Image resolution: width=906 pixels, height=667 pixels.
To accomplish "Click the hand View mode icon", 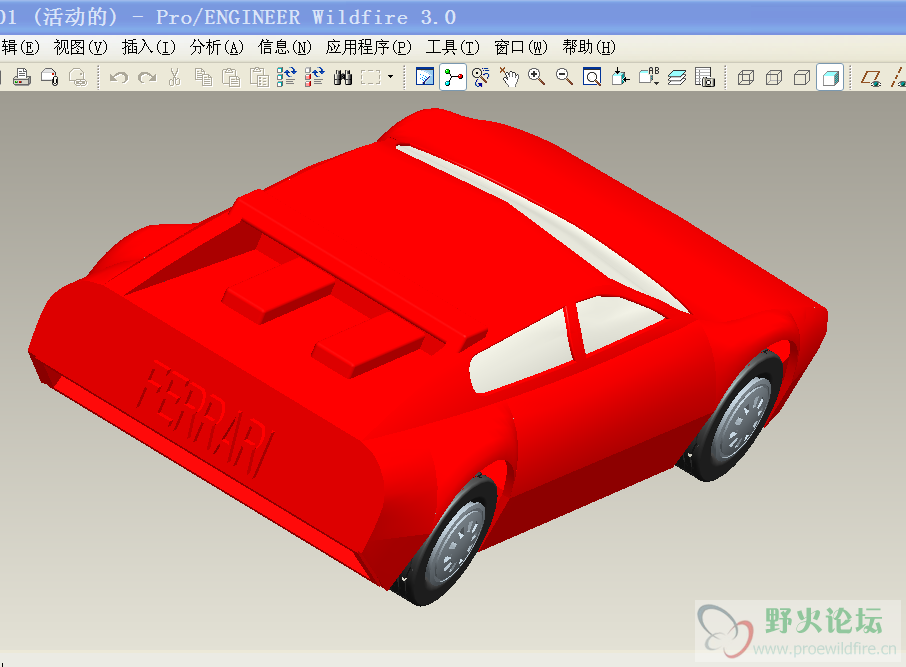I will [x=509, y=77].
